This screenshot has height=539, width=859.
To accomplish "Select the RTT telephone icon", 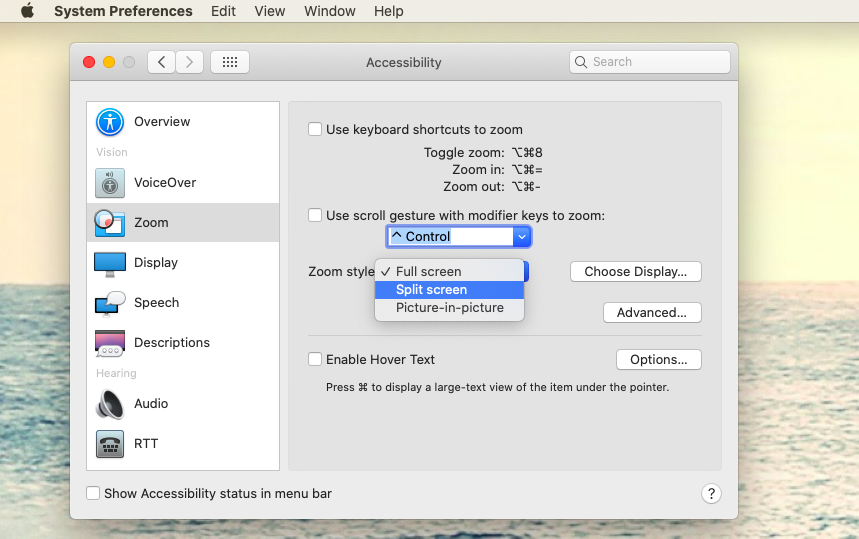I will [110, 444].
